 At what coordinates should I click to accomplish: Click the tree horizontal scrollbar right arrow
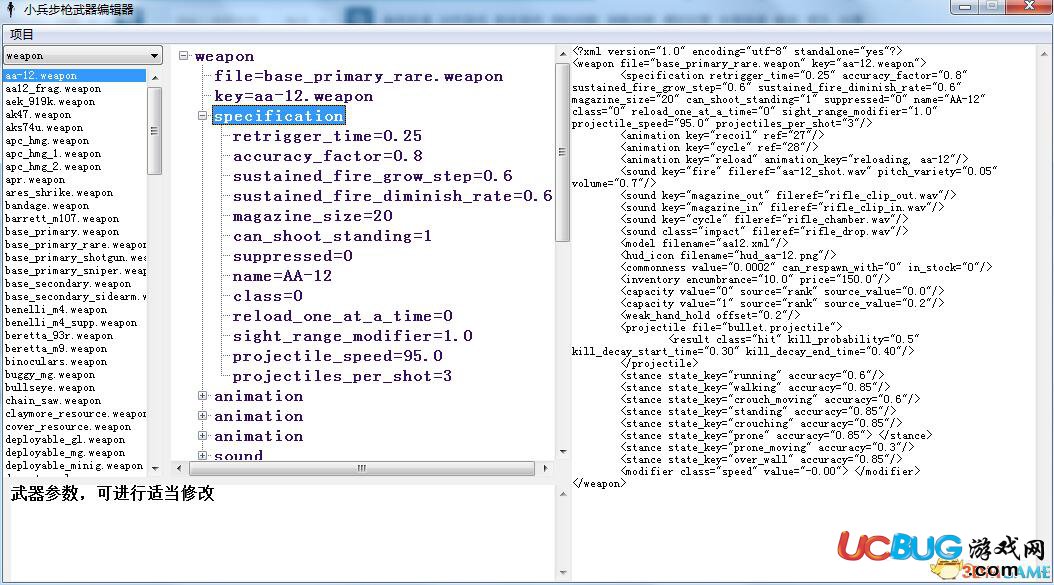545,468
